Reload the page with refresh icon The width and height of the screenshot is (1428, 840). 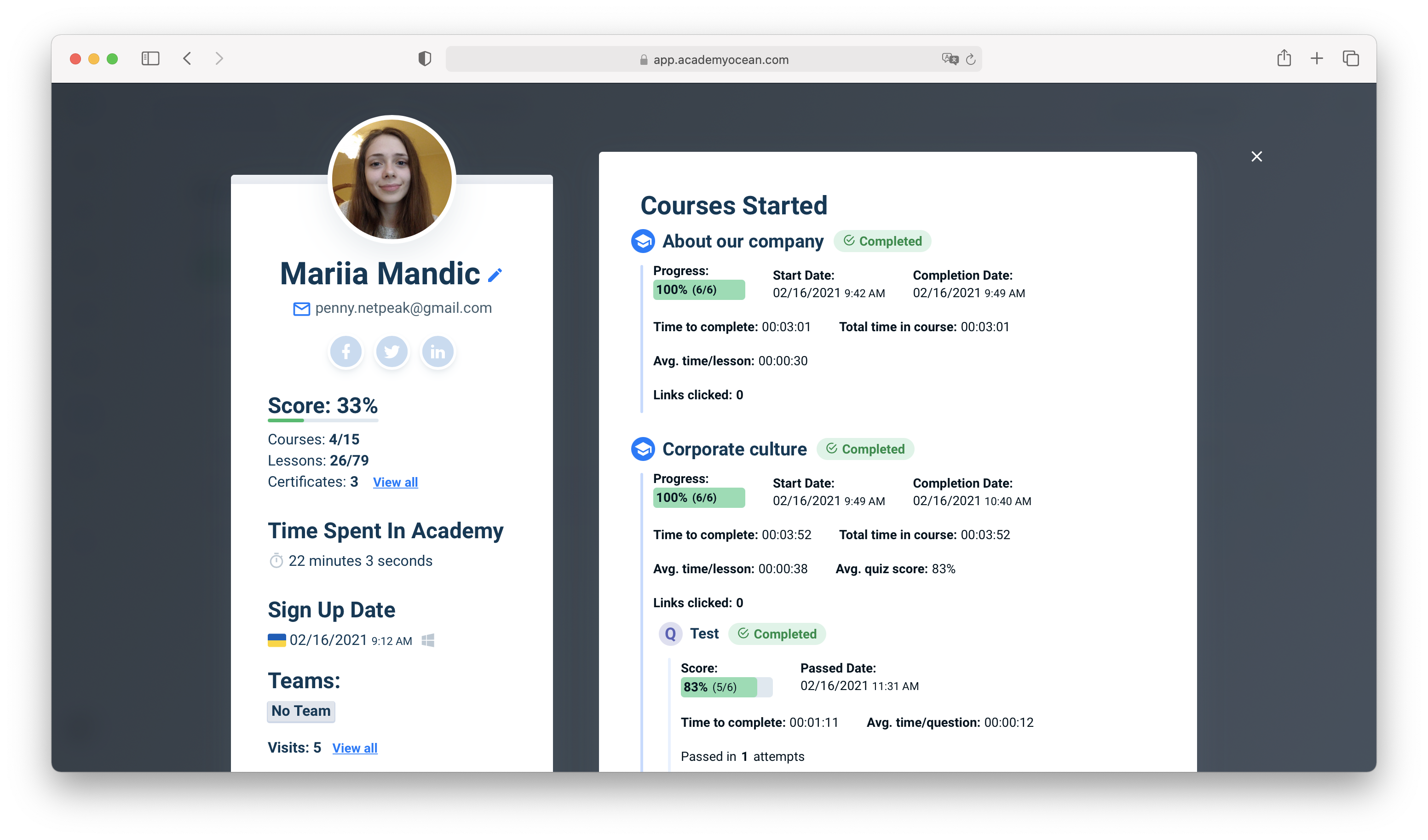coord(971,59)
